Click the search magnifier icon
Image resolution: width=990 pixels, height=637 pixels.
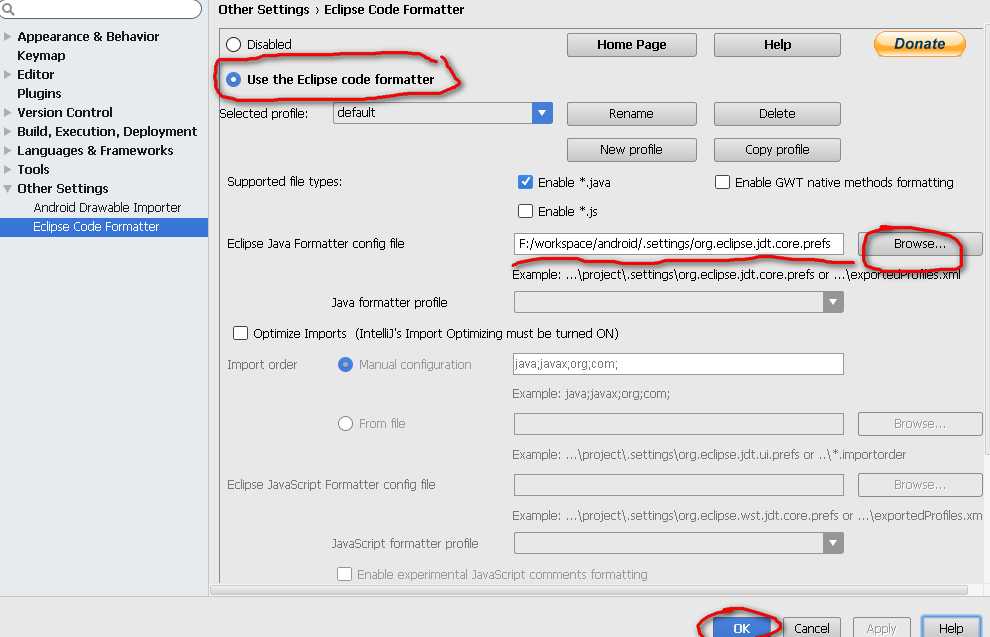click(8, 9)
